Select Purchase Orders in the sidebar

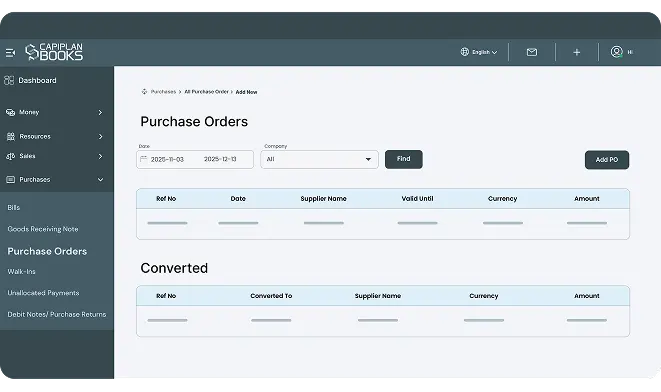(x=47, y=251)
